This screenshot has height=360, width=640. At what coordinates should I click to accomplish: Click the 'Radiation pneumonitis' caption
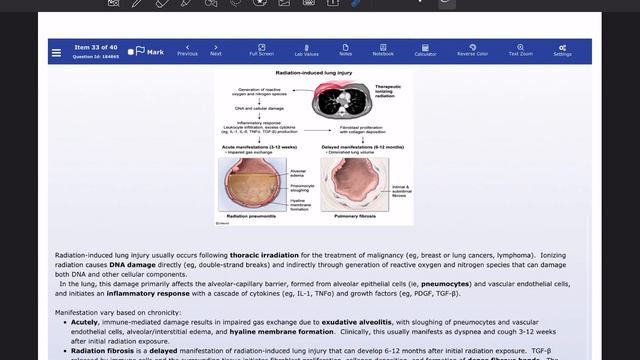pyautogui.click(x=251, y=216)
